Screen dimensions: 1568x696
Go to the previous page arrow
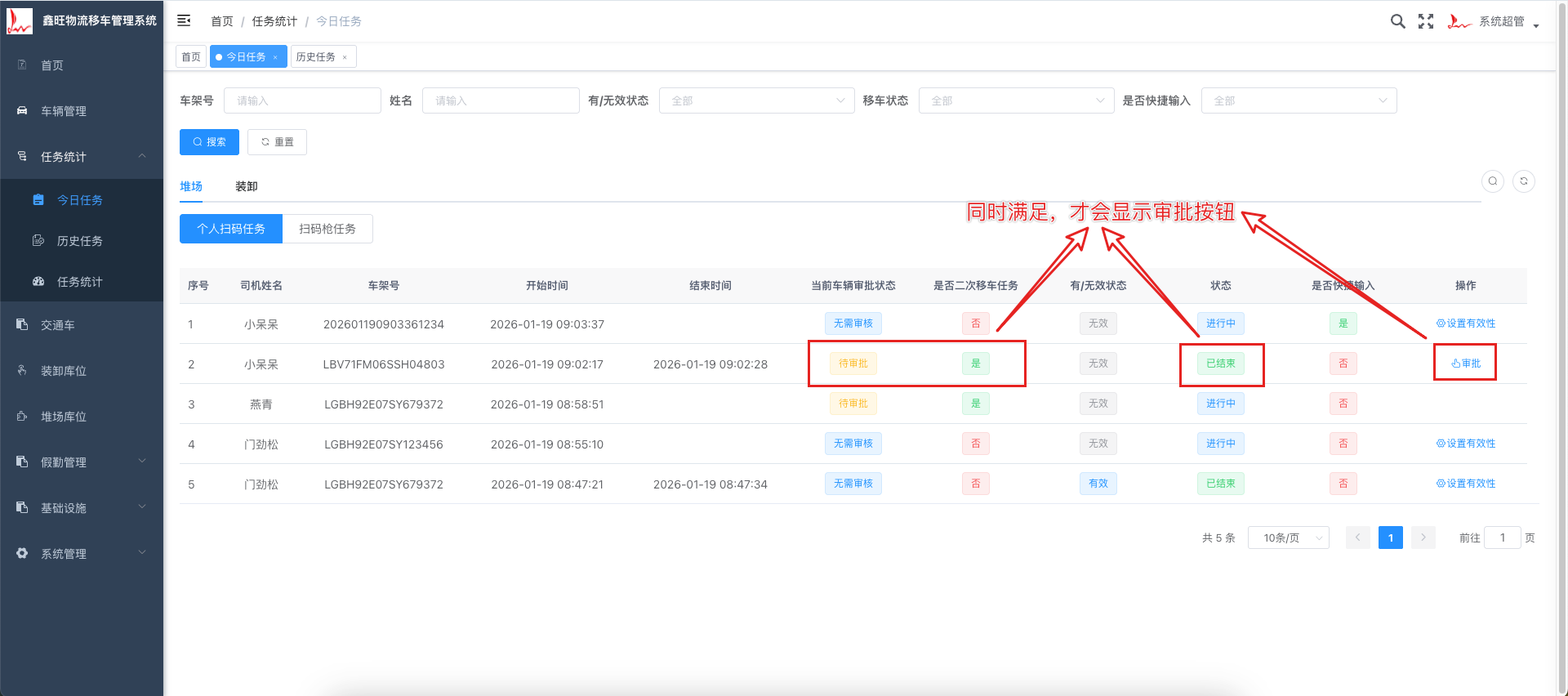1358,538
